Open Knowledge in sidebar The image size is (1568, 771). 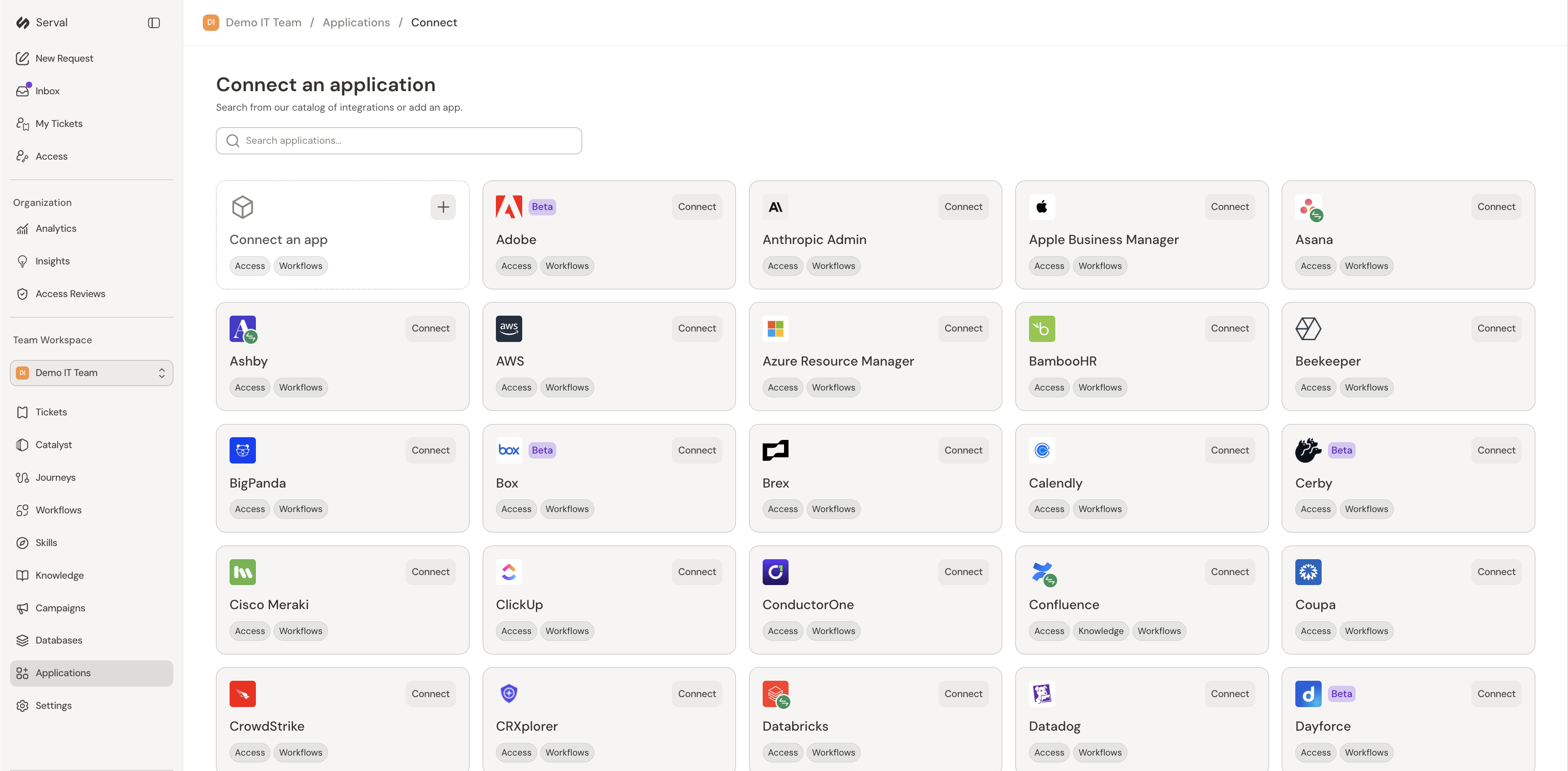pos(91,575)
